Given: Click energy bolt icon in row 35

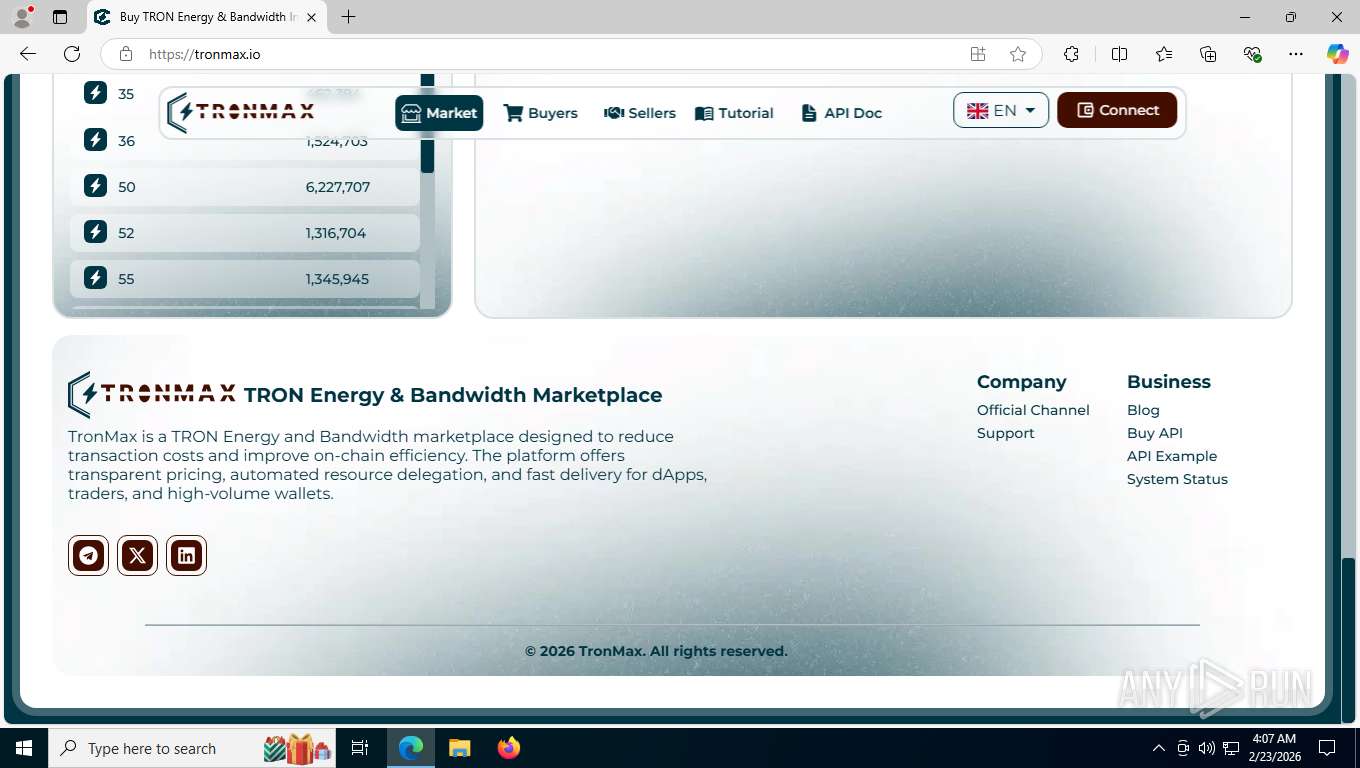Looking at the screenshot, I should coord(95,94).
